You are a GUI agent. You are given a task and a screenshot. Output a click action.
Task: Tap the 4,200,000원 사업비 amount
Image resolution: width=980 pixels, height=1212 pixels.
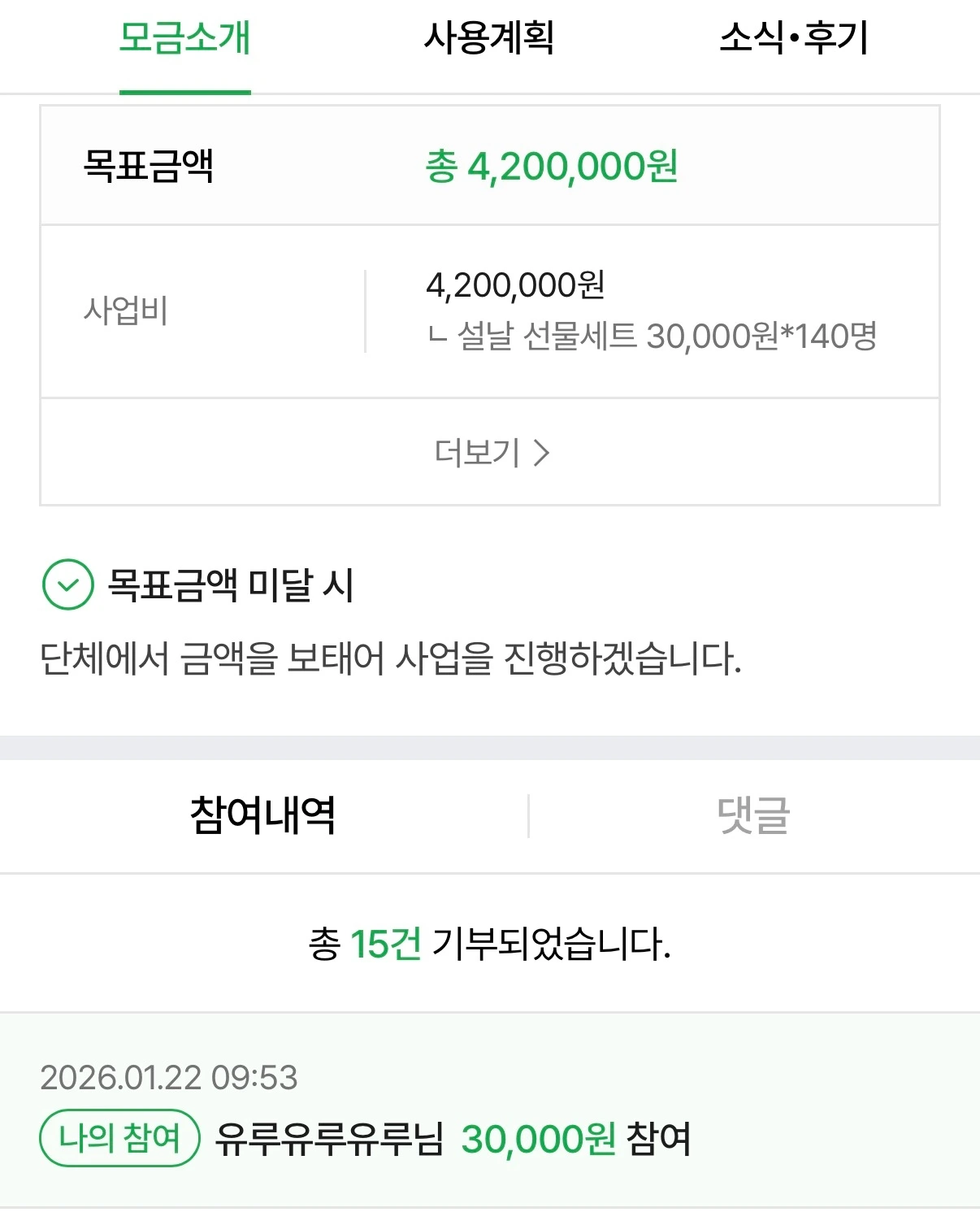click(x=515, y=285)
